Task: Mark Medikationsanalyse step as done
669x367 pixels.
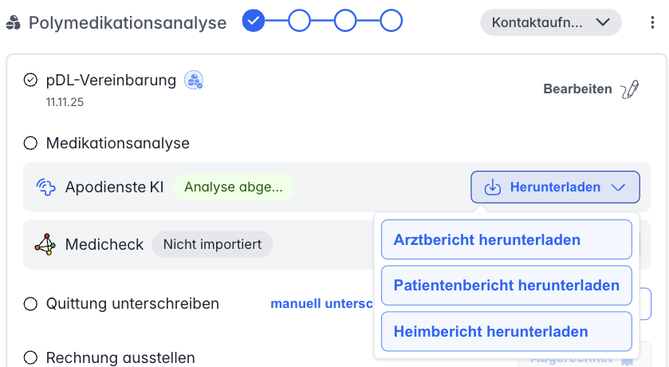Action: 30,143
